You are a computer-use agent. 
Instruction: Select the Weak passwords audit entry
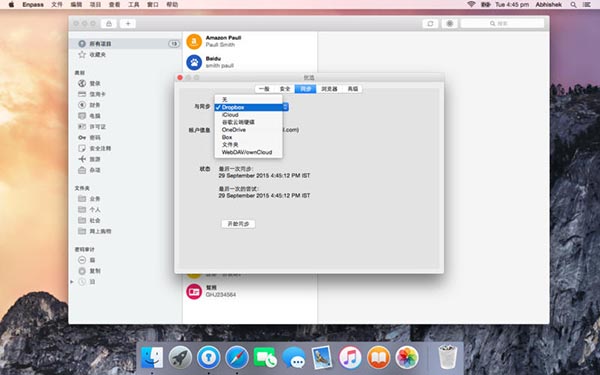(86, 260)
